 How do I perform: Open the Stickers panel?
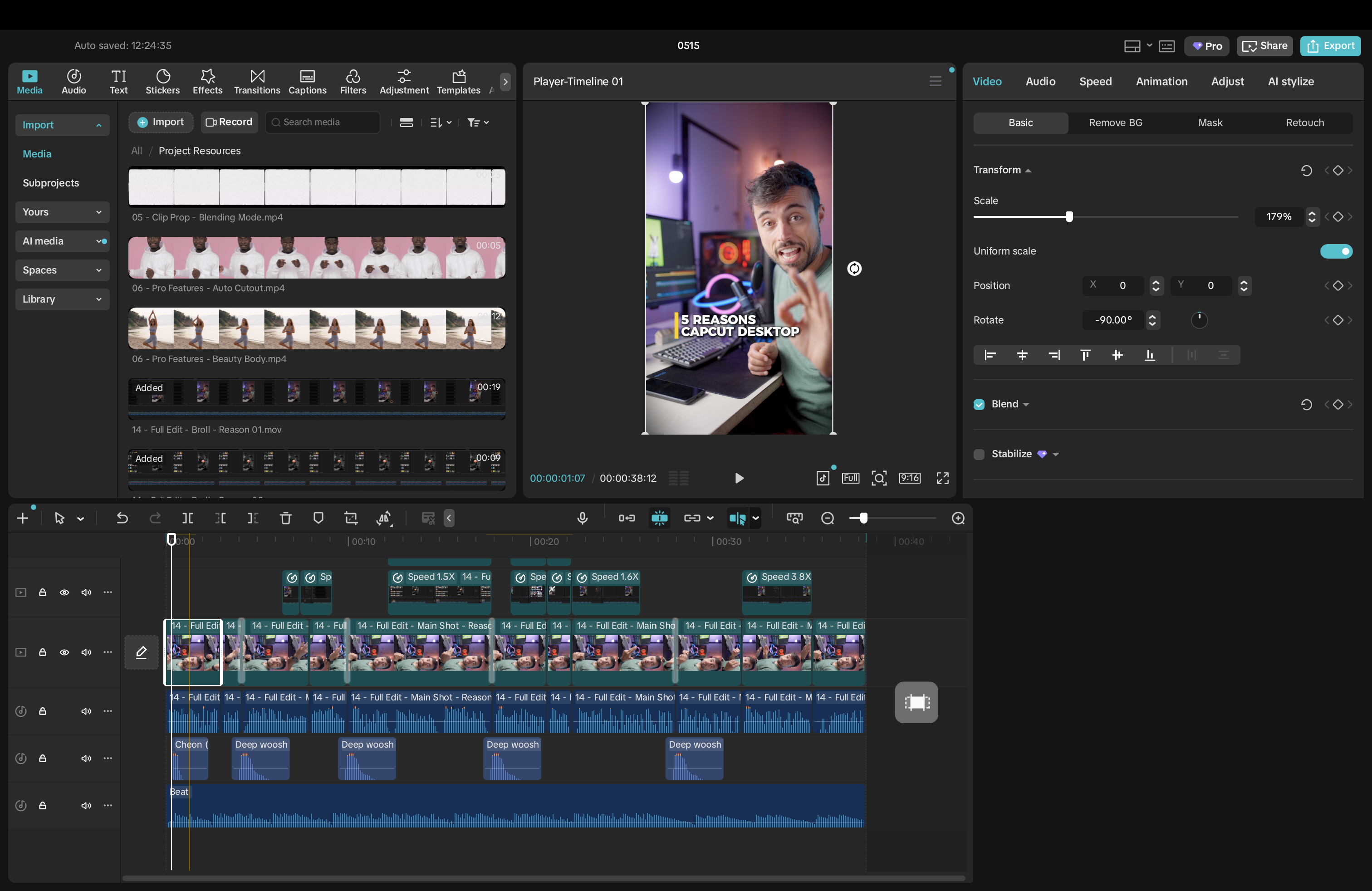point(162,81)
